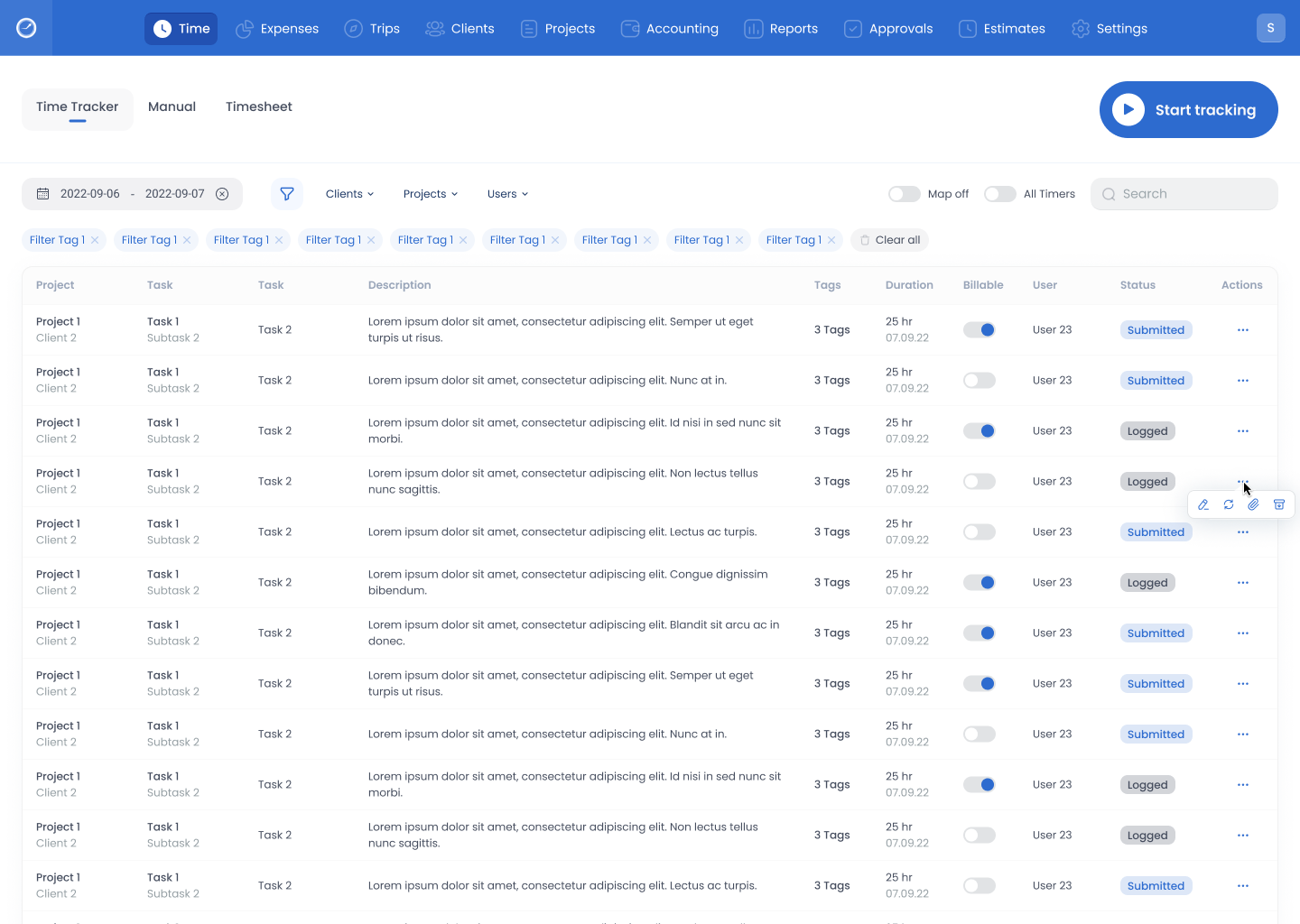Image resolution: width=1300 pixels, height=924 pixels.
Task: Open the Projects filter dropdown
Action: click(431, 194)
